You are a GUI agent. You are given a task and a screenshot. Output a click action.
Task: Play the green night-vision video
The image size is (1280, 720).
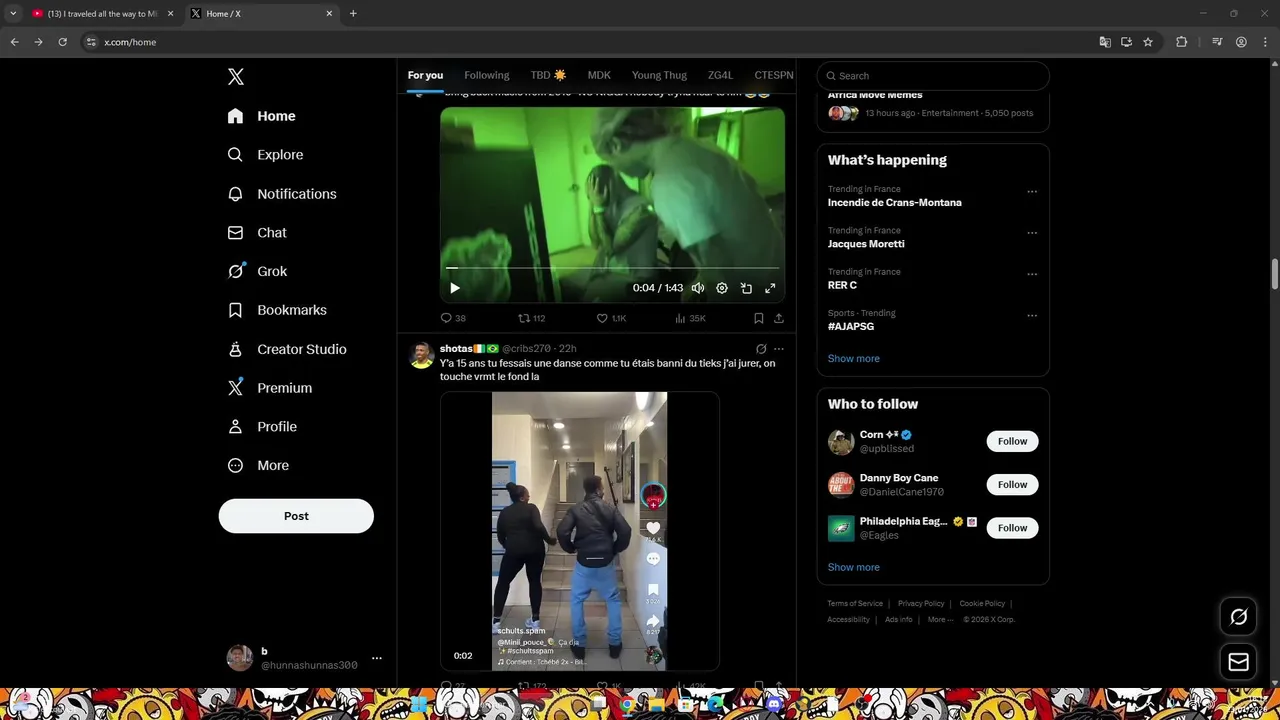pyautogui.click(x=455, y=288)
